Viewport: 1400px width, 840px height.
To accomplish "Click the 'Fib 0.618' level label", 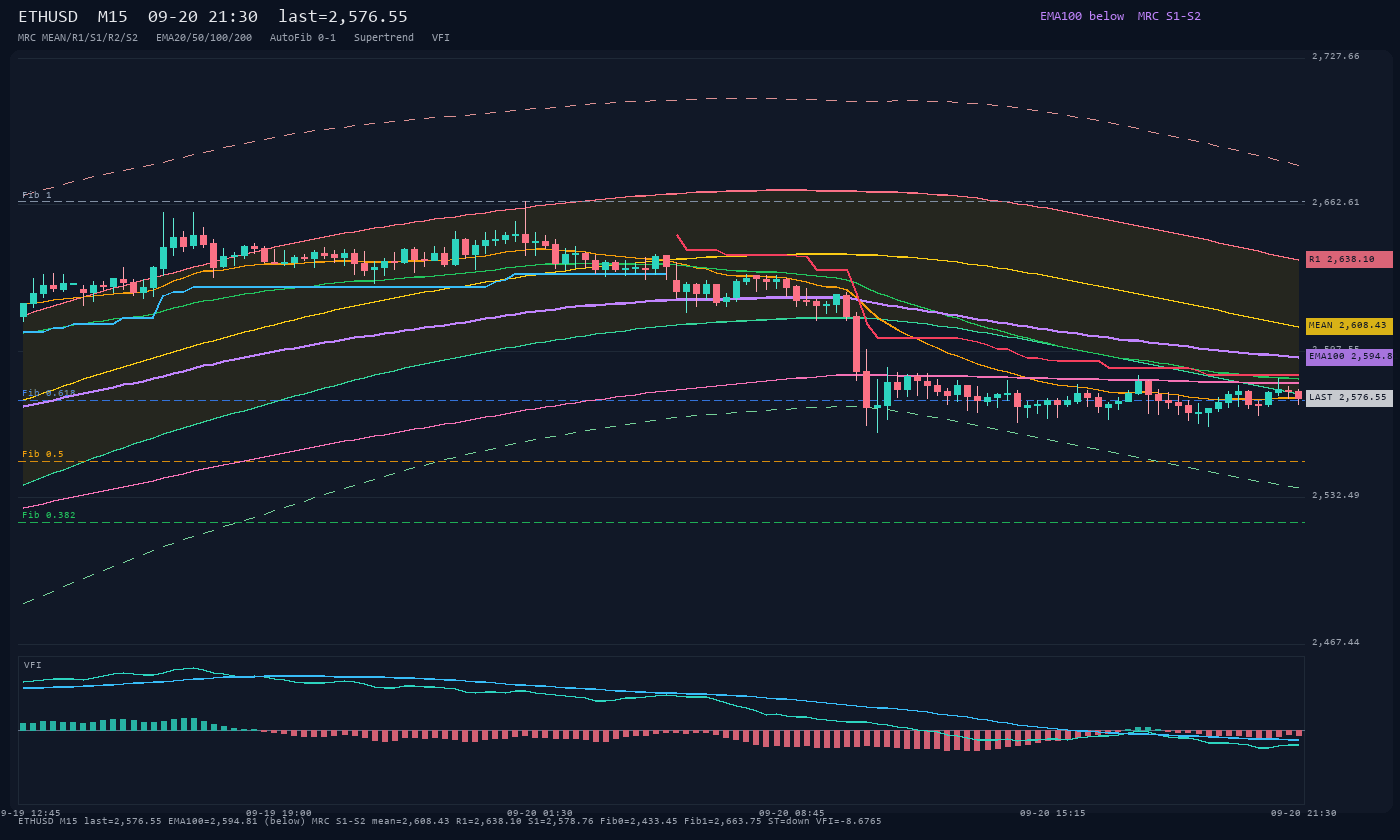I will (49, 394).
